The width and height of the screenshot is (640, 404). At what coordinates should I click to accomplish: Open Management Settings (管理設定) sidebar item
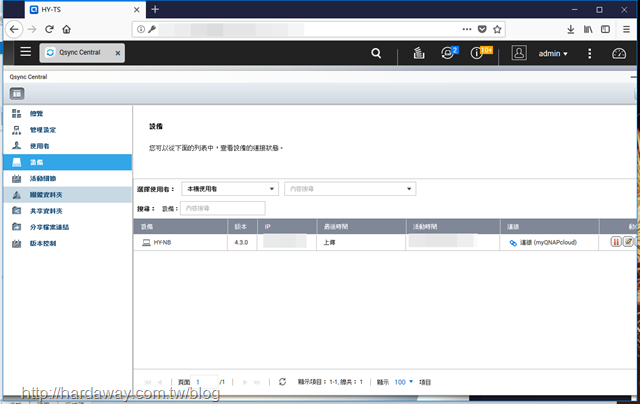[67, 130]
